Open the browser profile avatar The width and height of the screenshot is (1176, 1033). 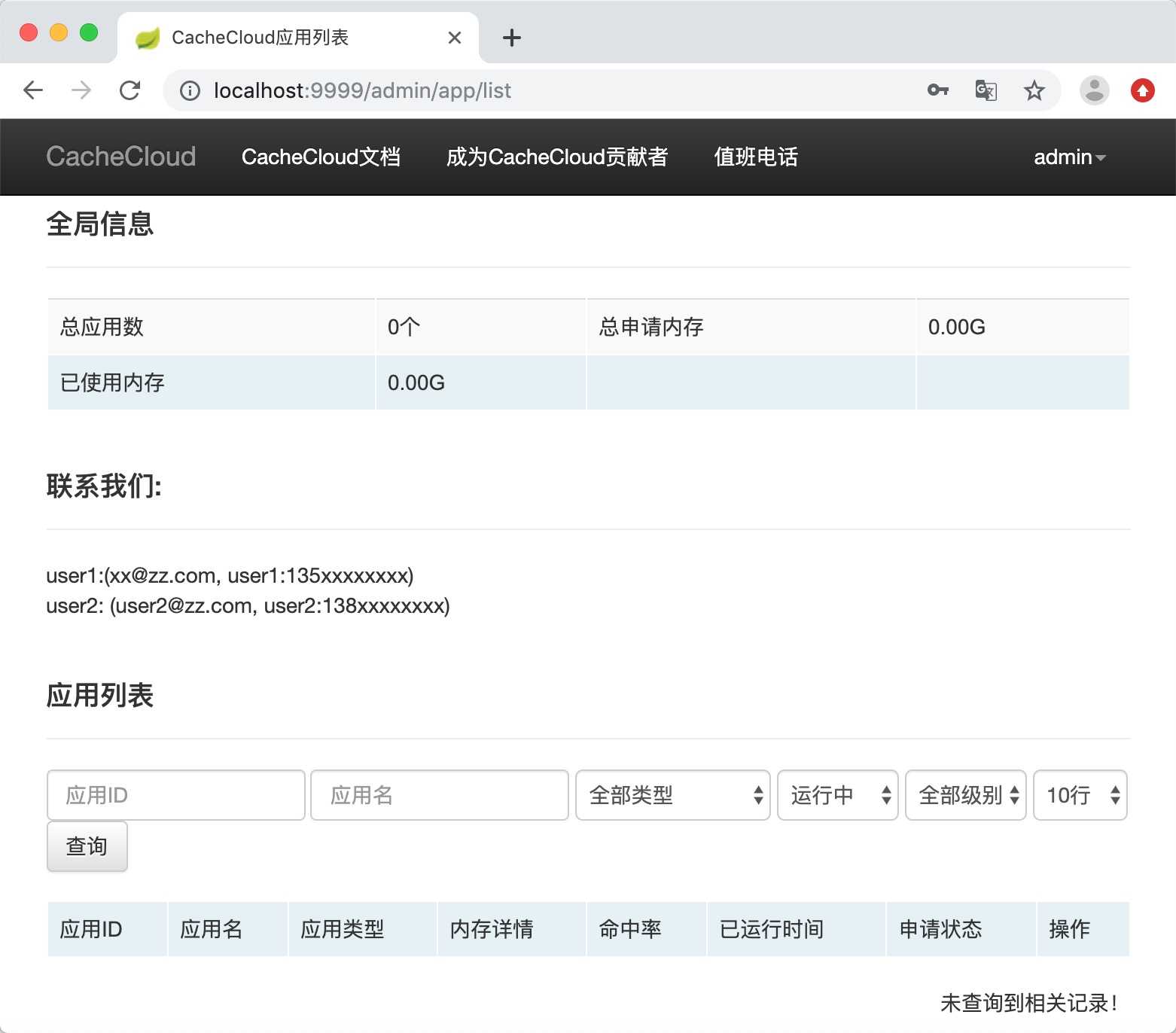pos(1095,90)
